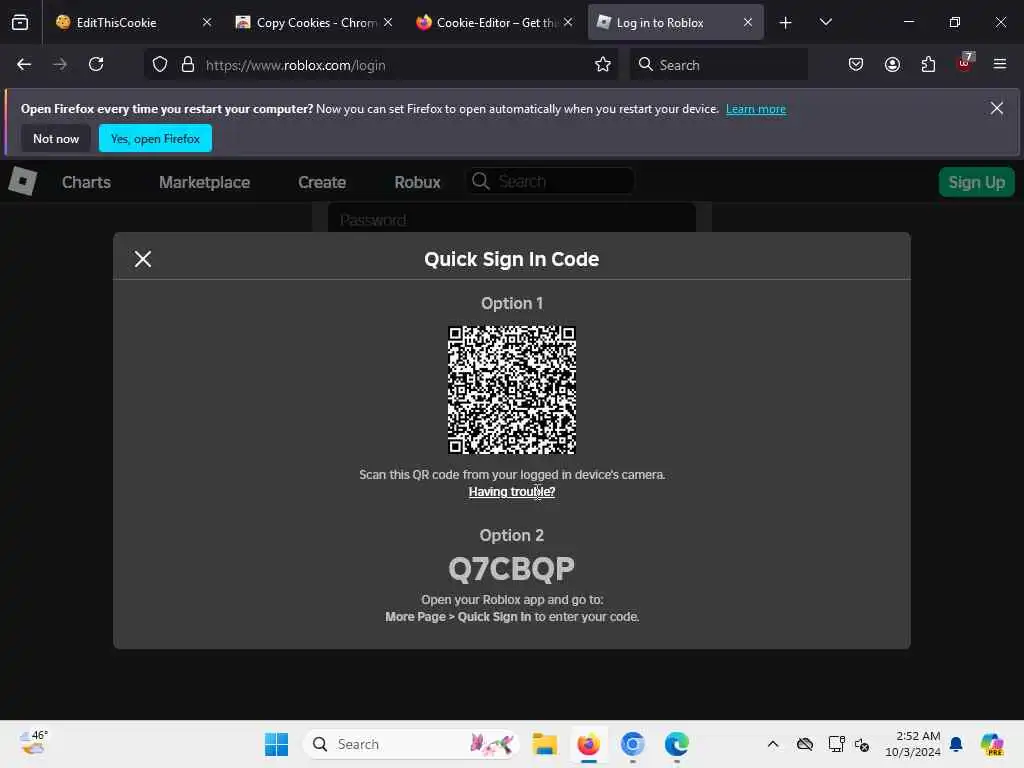Click the Roblox site Search box
This screenshot has height=768, width=1024.
click(550, 181)
